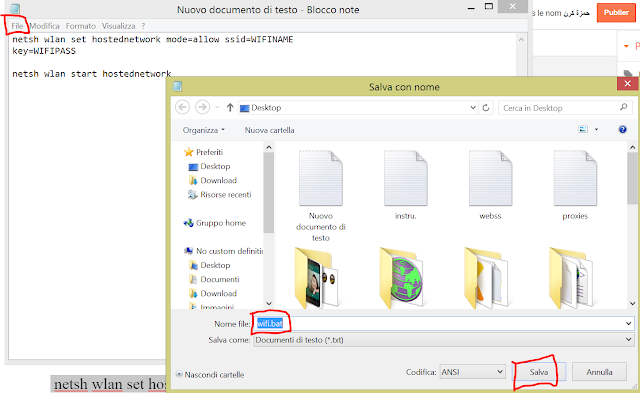Click the Back arrow in Salva con nome
Screen dimensions: 640x393
tap(182, 107)
